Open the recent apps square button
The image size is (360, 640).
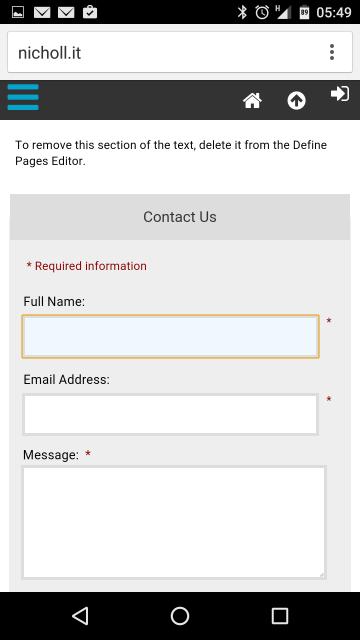(x=280, y=616)
